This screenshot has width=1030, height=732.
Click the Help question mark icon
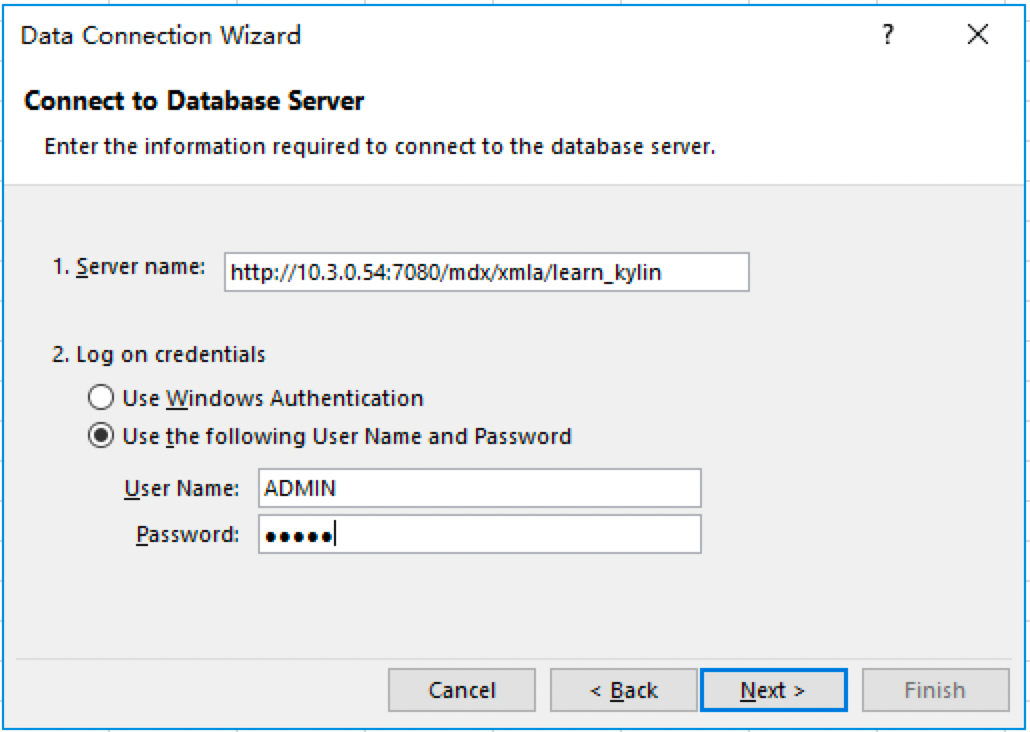click(887, 36)
